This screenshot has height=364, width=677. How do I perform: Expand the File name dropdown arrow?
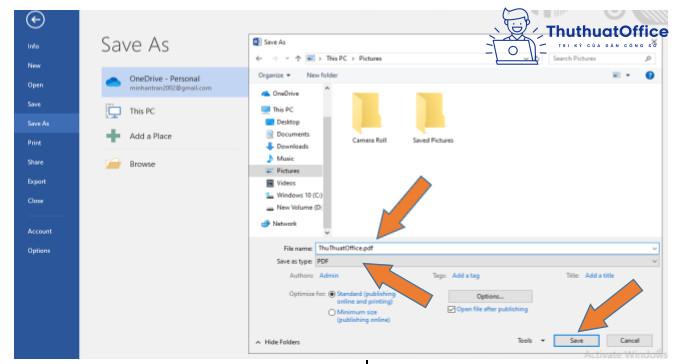[655, 248]
